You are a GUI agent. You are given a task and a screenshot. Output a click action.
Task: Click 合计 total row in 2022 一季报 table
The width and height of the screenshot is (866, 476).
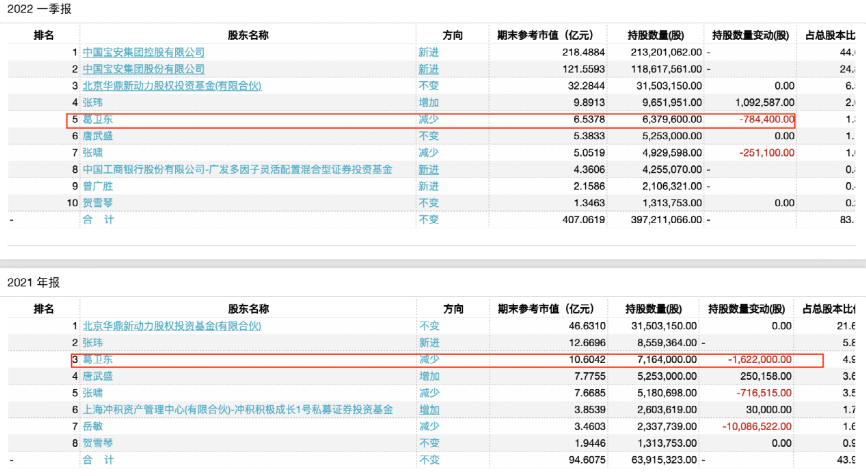click(96, 219)
